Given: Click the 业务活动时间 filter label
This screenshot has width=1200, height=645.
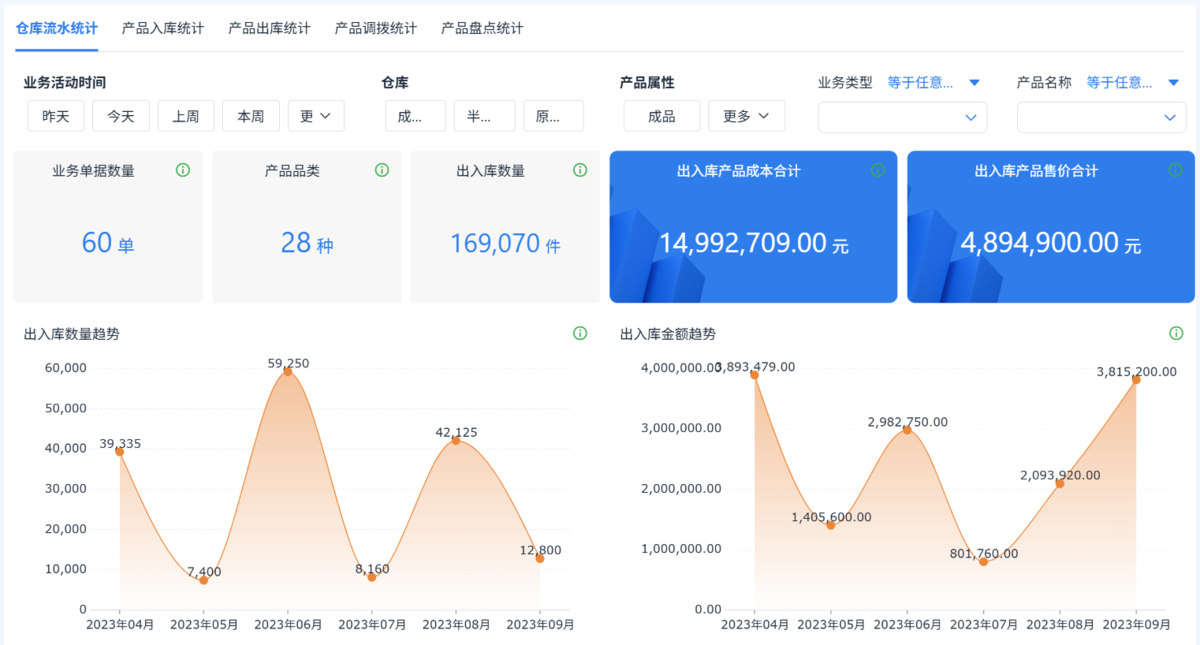Looking at the screenshot, I should (65, 83).
